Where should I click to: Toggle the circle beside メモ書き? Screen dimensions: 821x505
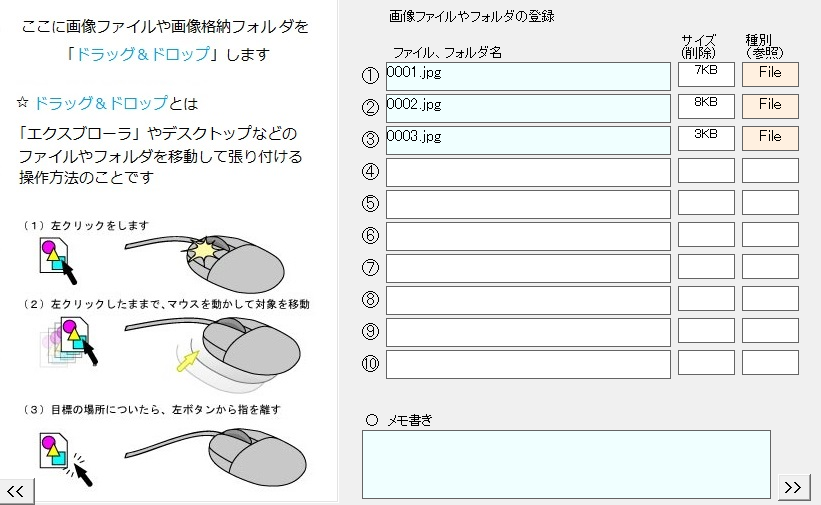372,420
